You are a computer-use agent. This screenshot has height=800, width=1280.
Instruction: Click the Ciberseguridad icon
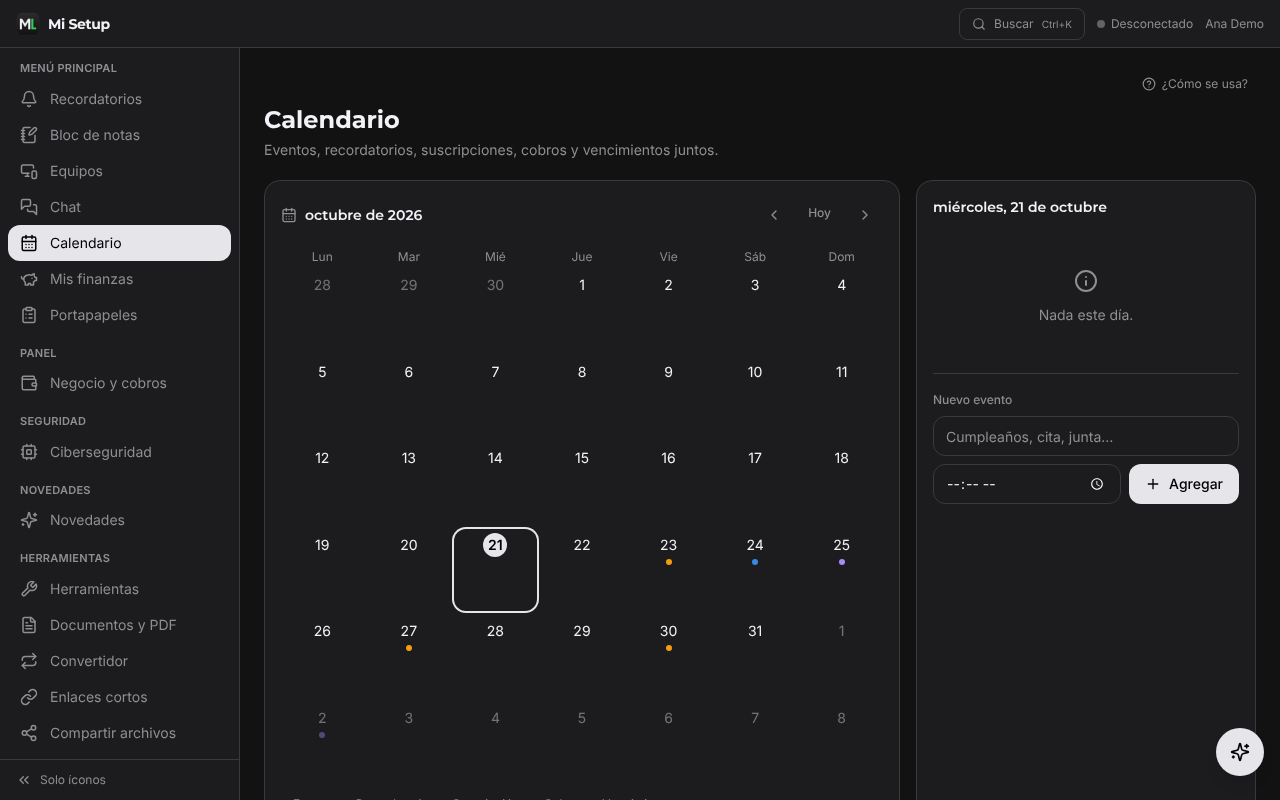point(29,452)
